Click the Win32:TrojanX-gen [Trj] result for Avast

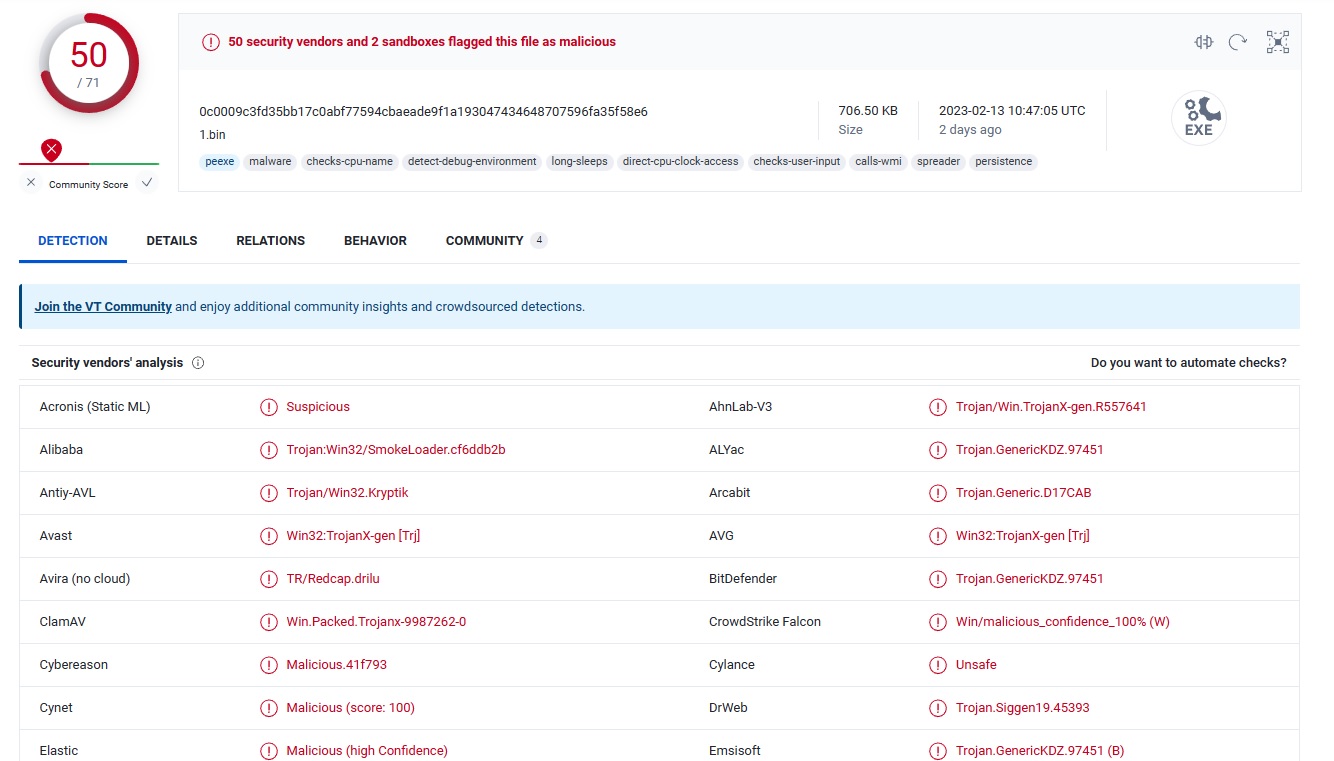point(353,536)
